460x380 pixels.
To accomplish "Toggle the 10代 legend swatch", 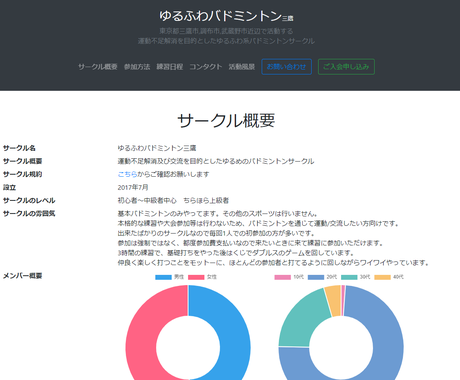I will (283, 277).
